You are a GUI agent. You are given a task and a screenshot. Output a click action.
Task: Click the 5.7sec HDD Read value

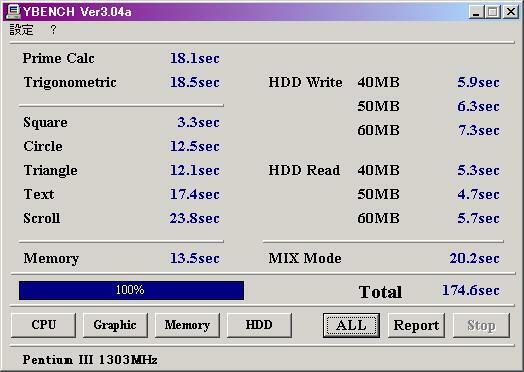point(479,218)
